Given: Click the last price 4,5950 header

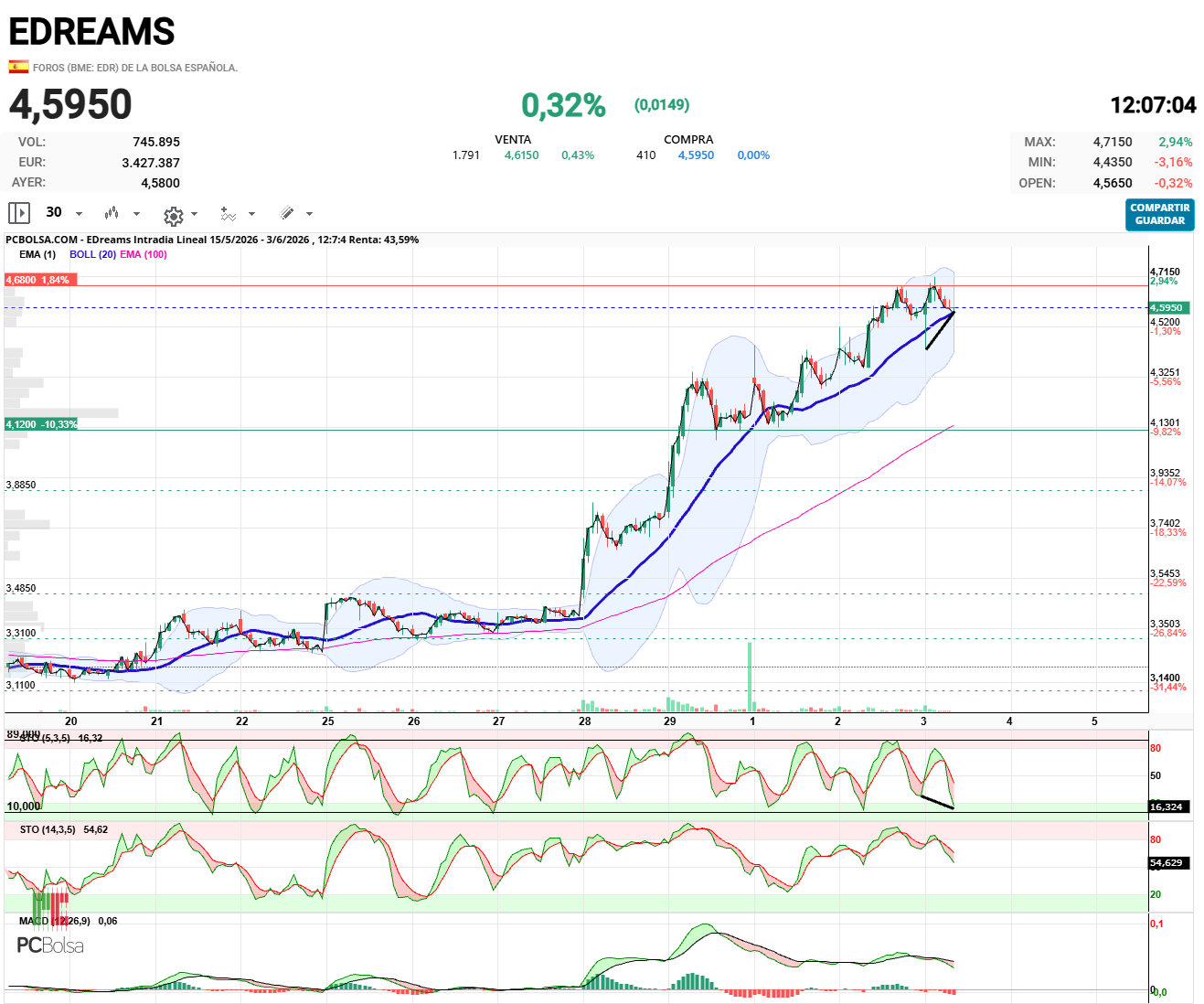Looking at the screenshot, I should tap(70, 104).
